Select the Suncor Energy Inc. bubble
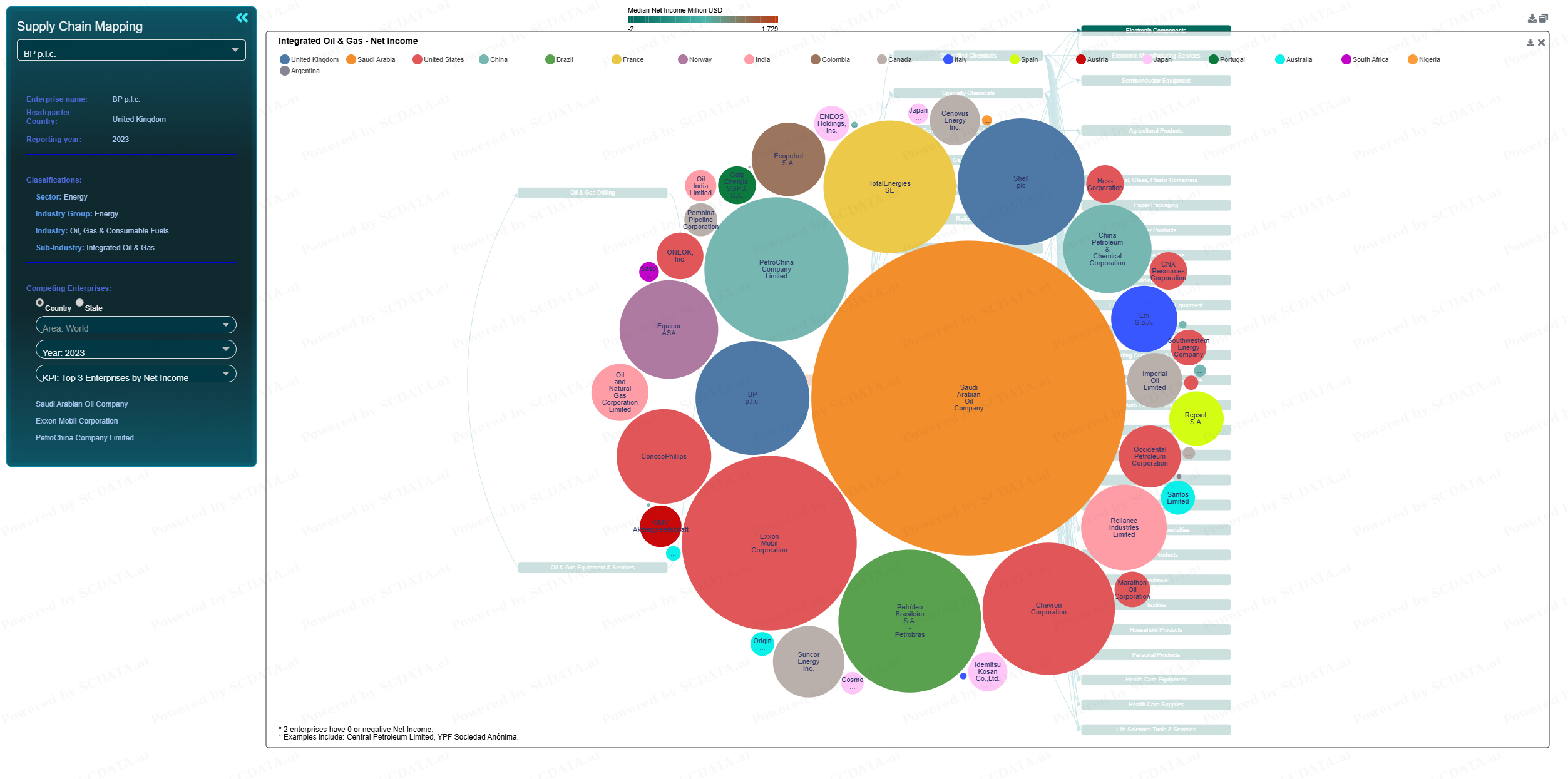 [808, 661]
